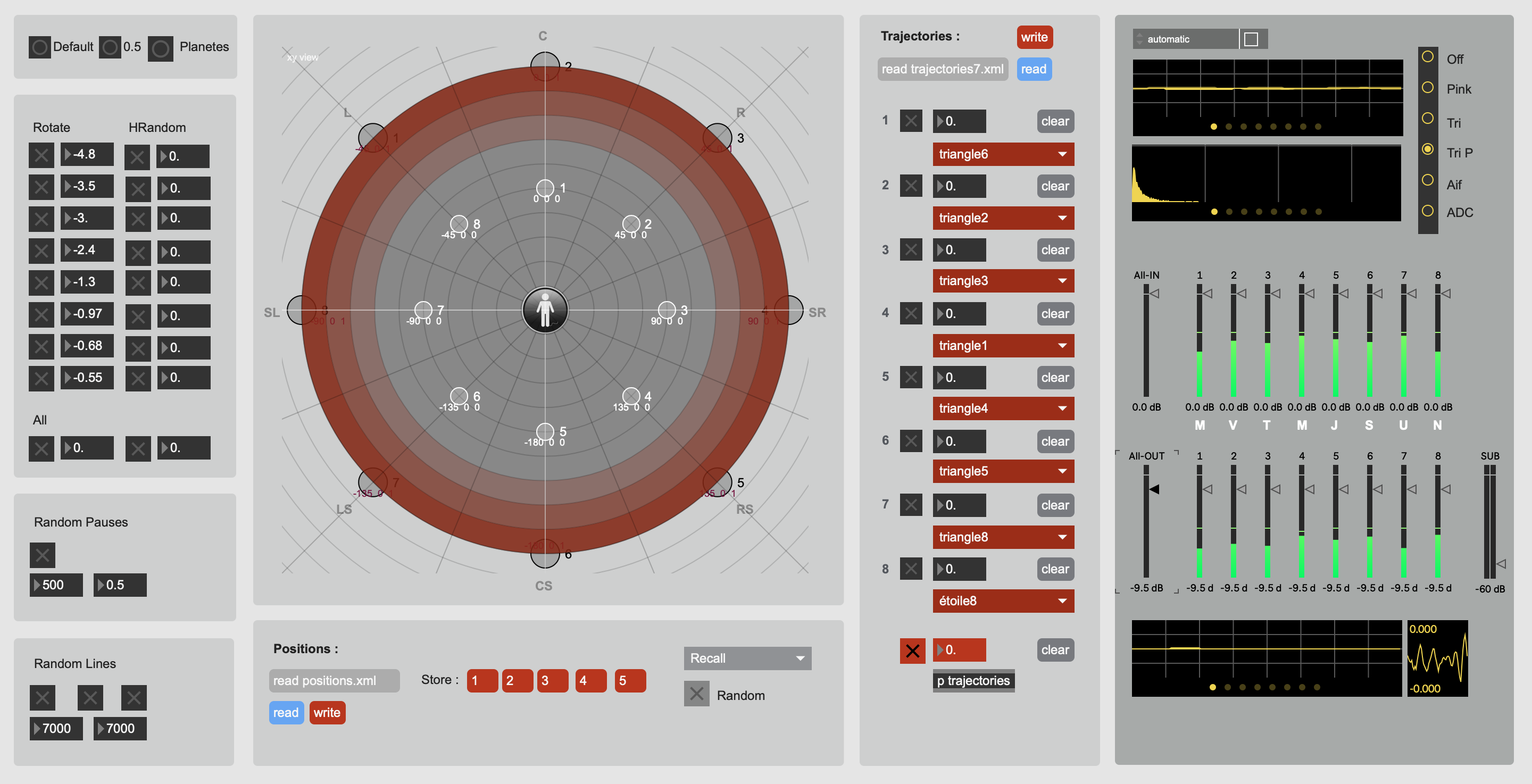Click the Default preset button
Viewport: 1532px width, 784px height.
pyautogui.click(x=40, y=47)
